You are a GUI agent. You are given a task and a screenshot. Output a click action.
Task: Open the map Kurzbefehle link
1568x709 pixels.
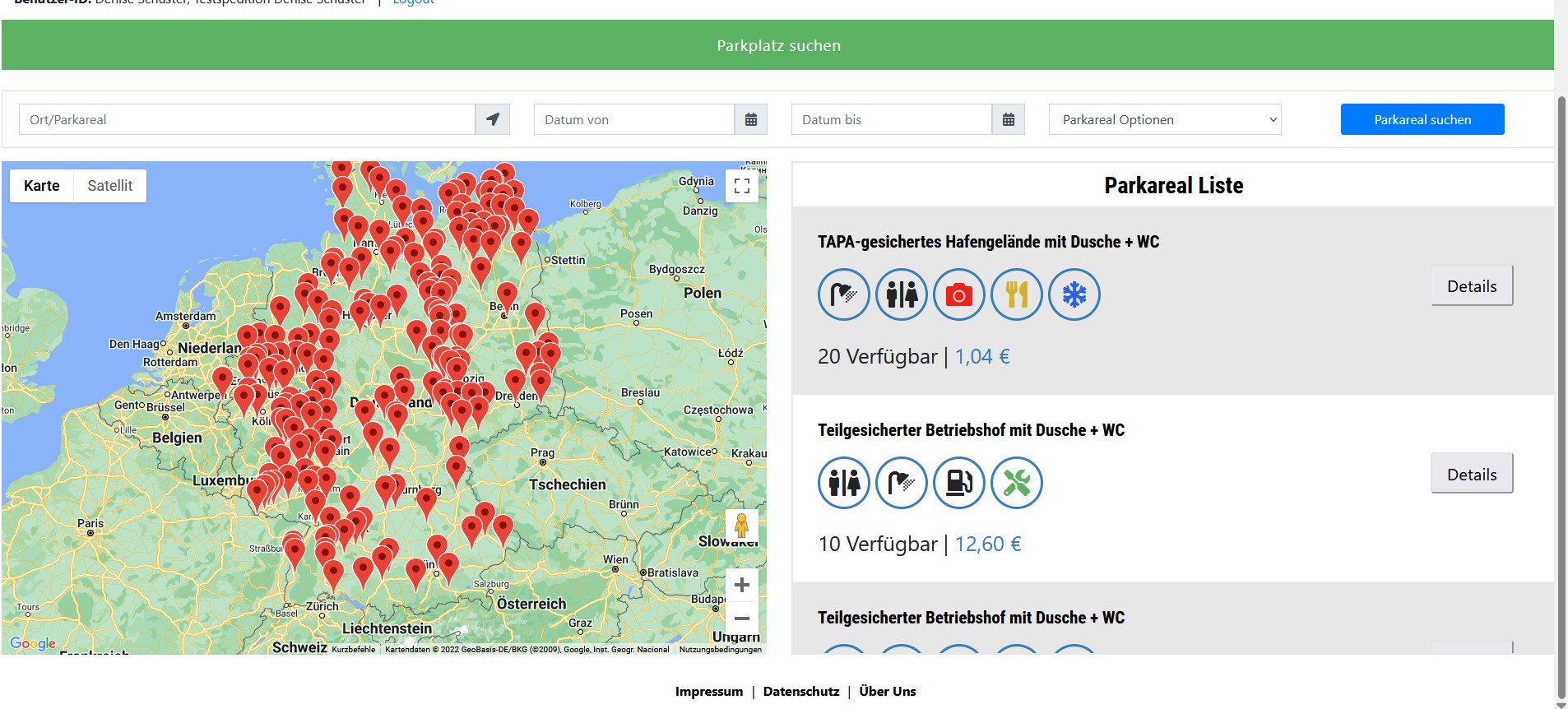354,650
